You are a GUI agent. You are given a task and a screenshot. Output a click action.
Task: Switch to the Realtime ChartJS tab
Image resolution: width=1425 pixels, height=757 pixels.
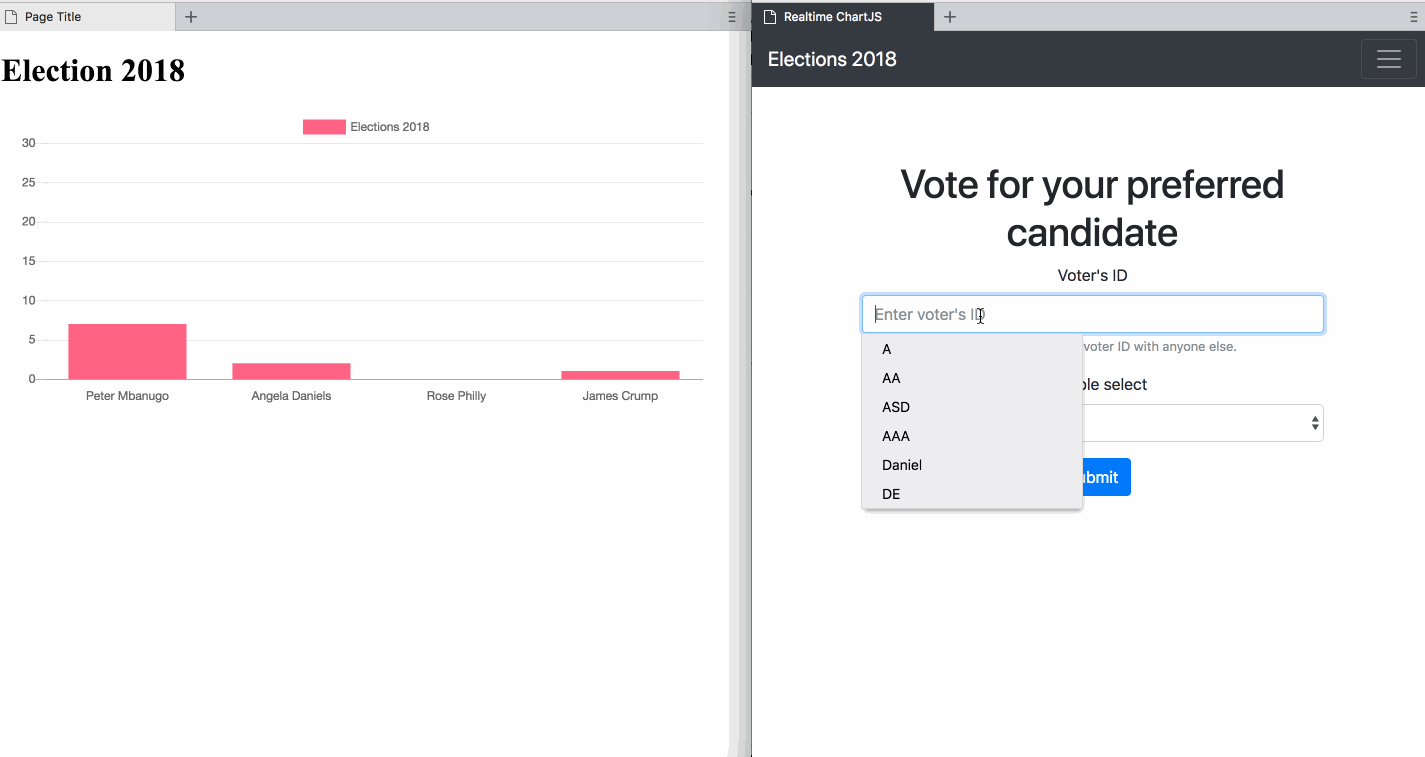pos(845,17)
